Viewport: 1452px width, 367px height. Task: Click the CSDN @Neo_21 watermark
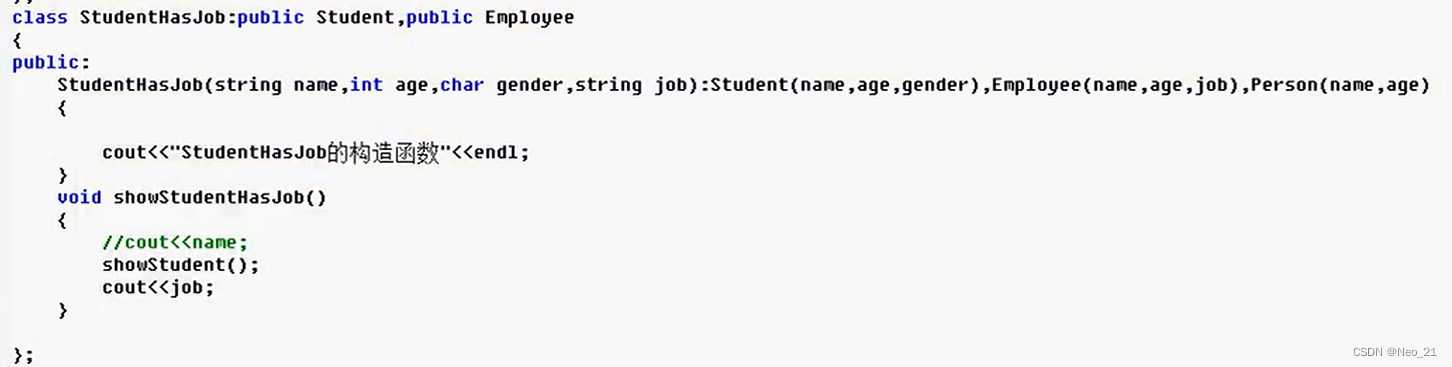click(x=1393, y=352)
